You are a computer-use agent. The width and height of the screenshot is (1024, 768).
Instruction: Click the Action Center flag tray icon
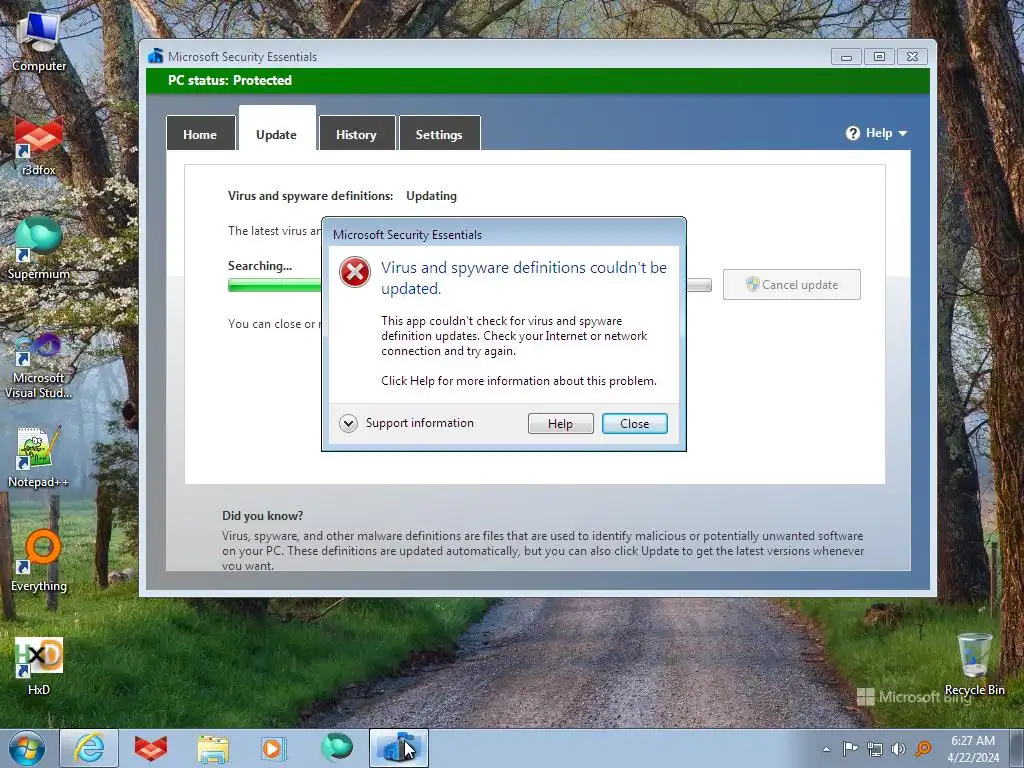[850, 749]
